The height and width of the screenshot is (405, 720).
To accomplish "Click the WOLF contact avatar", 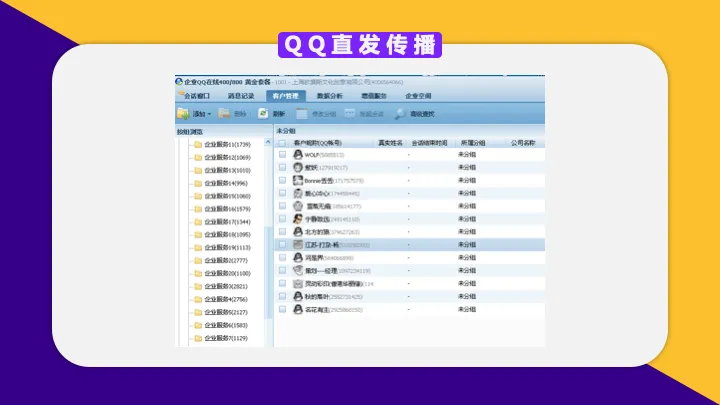I will pyautogui.click(x=298, y=155).
